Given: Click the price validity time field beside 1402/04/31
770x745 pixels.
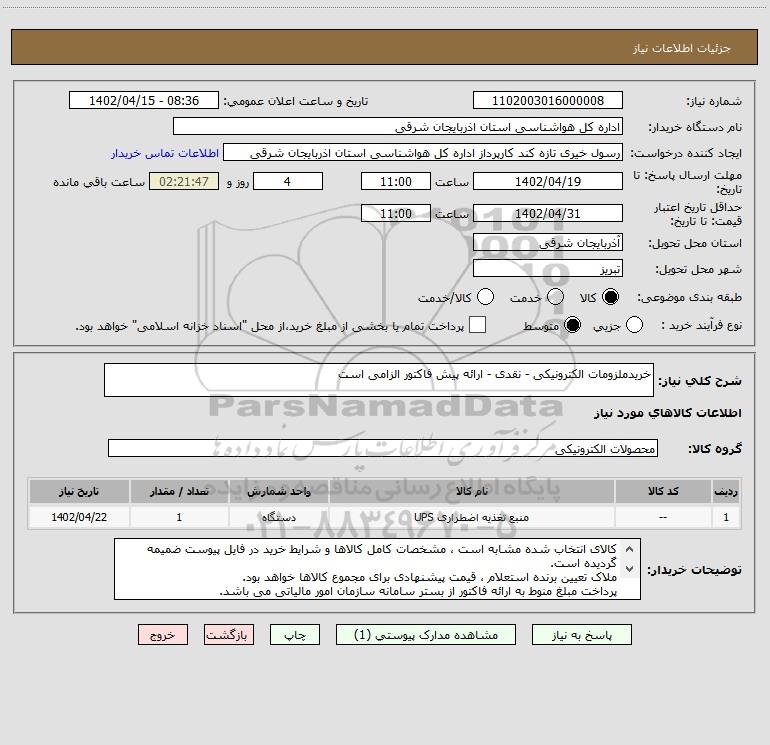Looking at the screenshot, I should (x=396, y=213).
